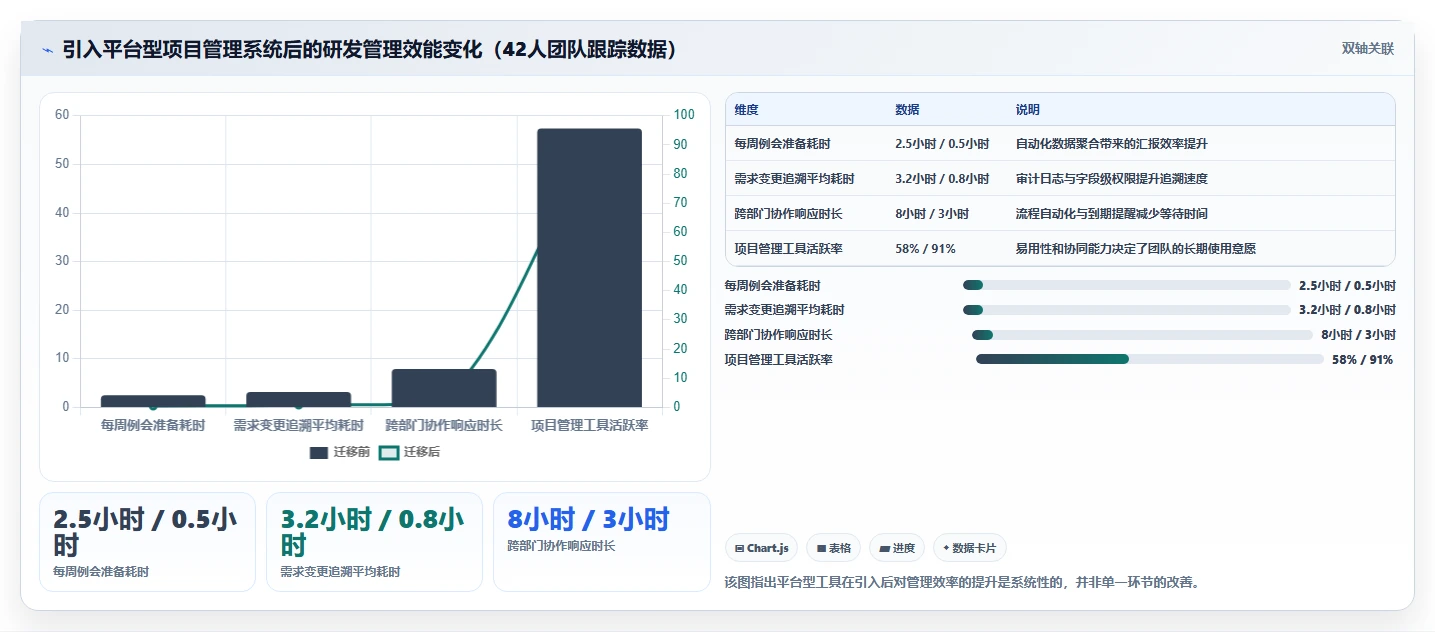Click the 说明 column header
Viewport: 1435px width, 632px height.
coord(1028,110)
